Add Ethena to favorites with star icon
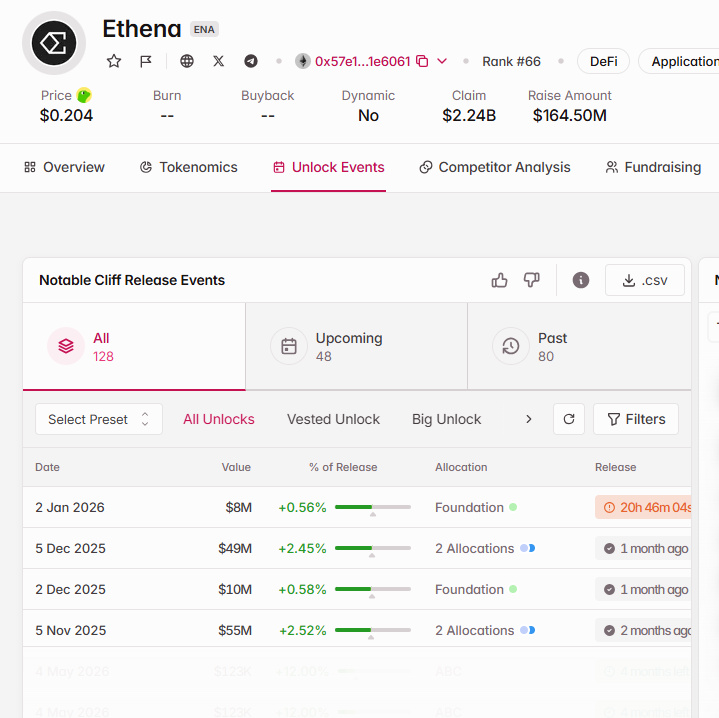 [114, 61]
